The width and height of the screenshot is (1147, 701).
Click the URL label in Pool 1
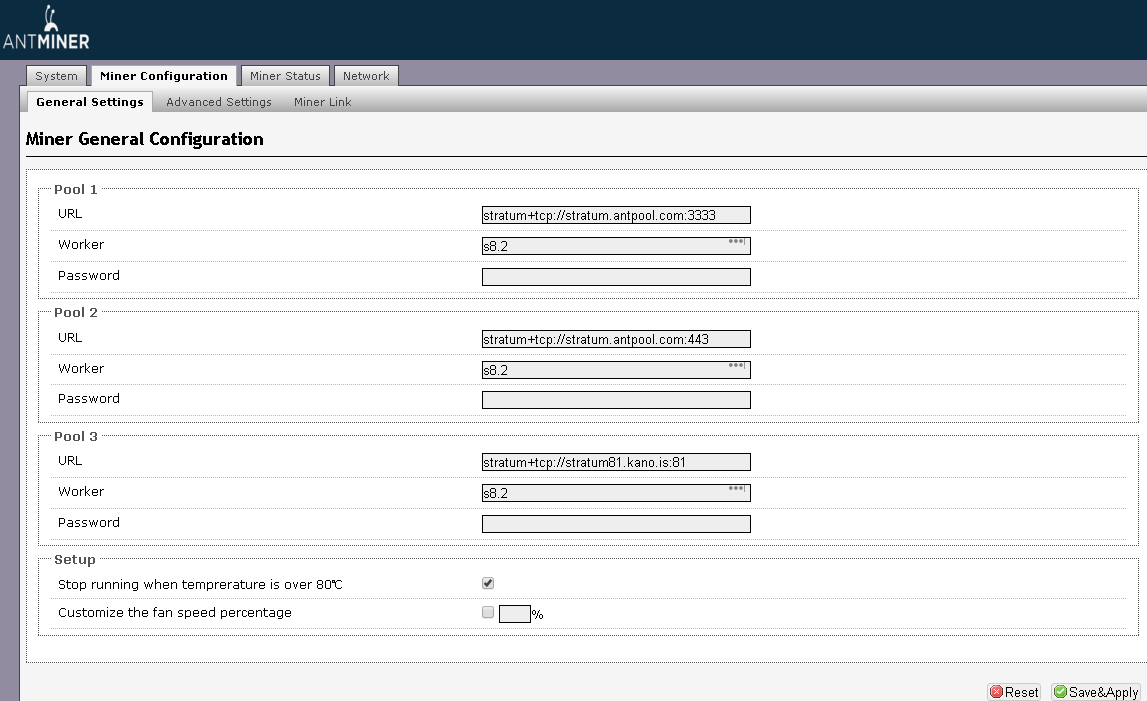[x=70, y=214]
